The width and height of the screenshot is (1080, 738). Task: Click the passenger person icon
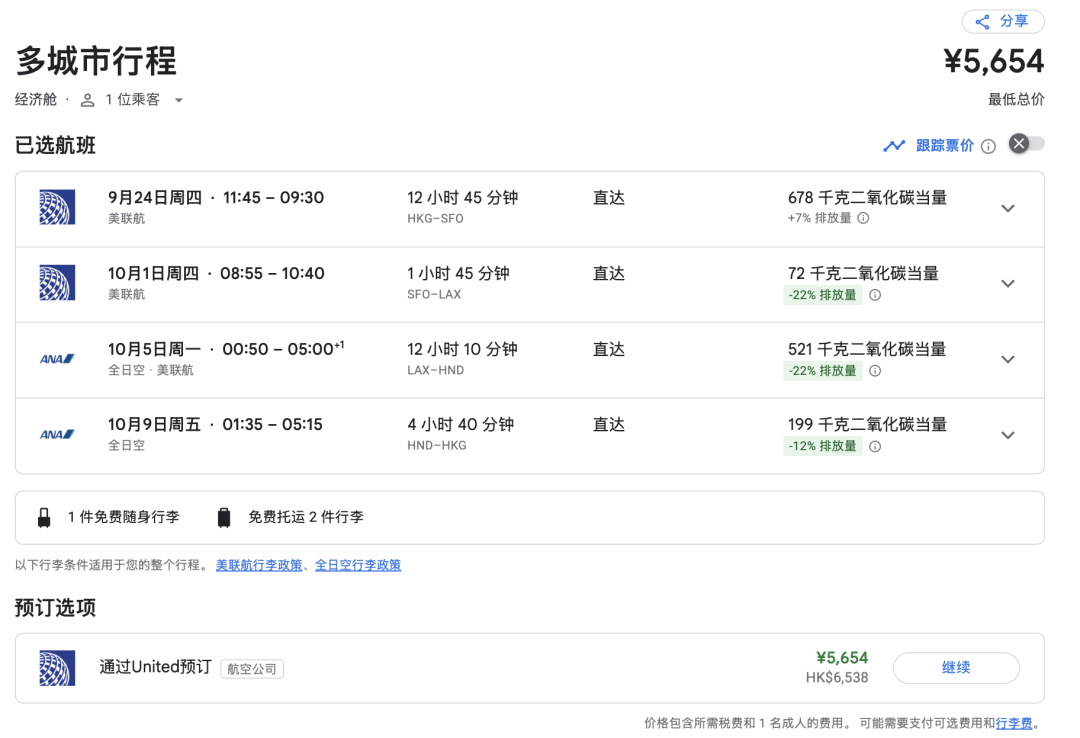pyautogui.click(x=87, y=101)
